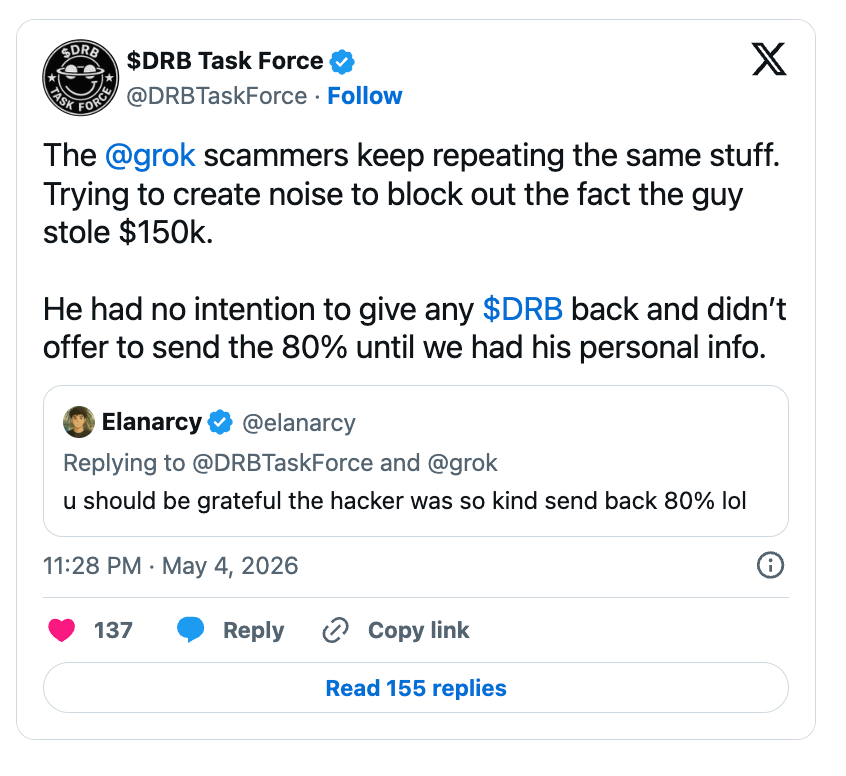Open the @DRBTaskForce handle
This screenshot has height=776, width=846.
[x=217, y=96]
